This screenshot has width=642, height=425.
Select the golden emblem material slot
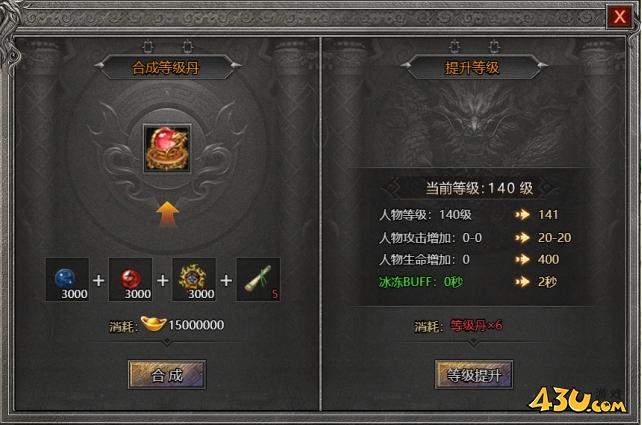[x=194, y=280]
